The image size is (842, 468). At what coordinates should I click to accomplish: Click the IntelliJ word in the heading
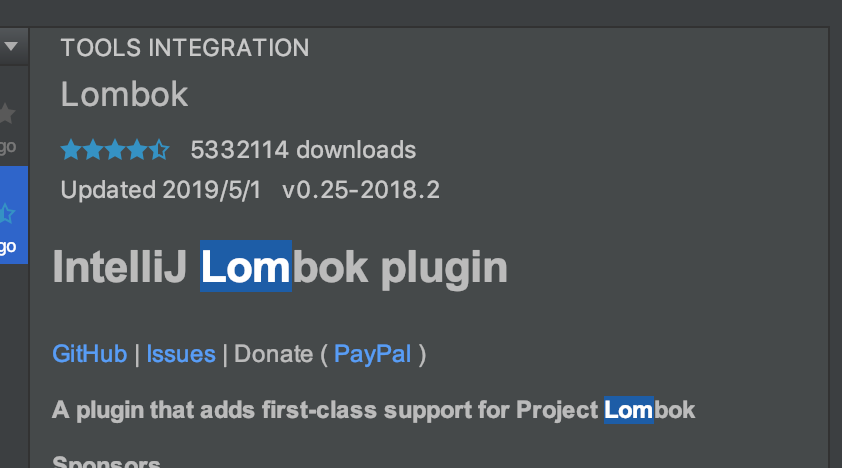click(120, 267)
